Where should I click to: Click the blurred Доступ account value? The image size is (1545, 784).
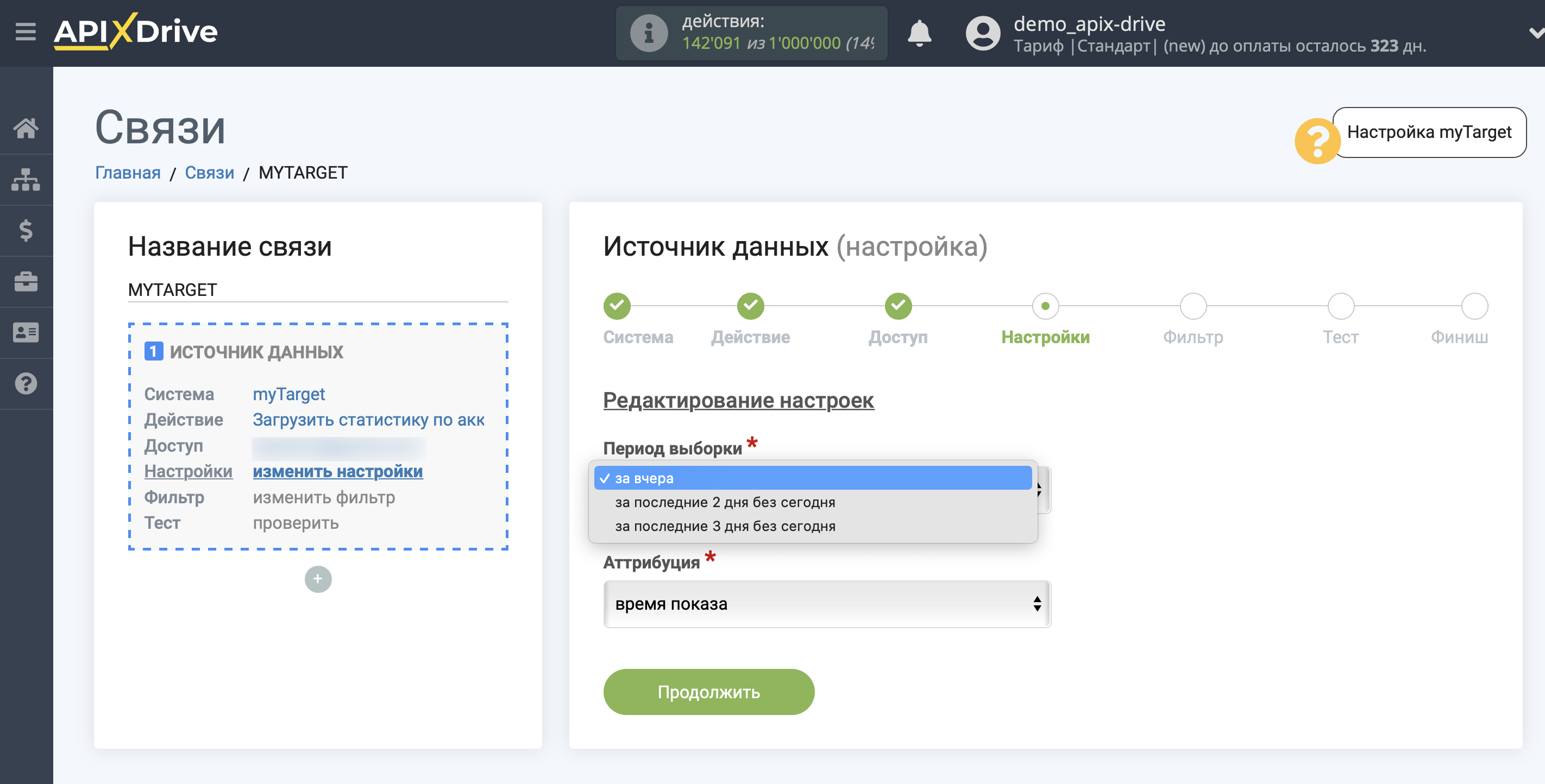coord(338,447)
